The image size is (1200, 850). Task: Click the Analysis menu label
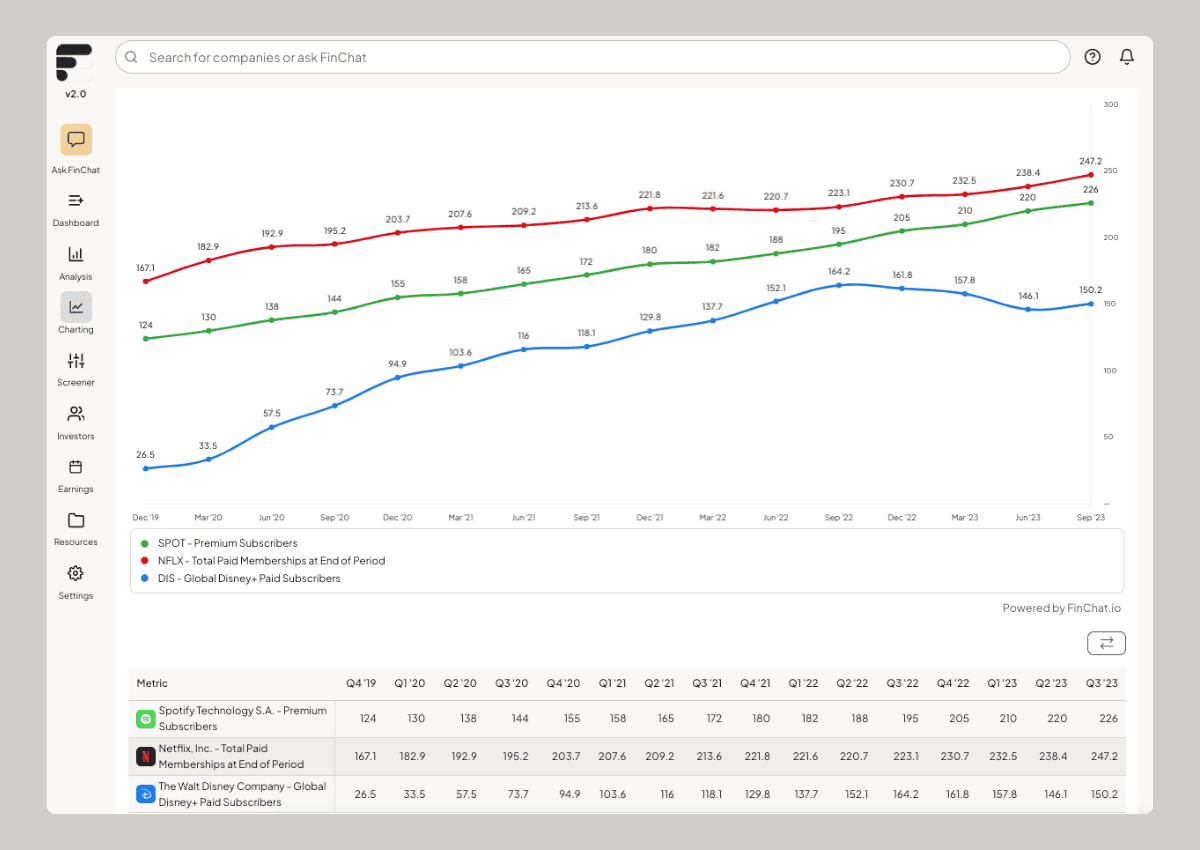76,277
